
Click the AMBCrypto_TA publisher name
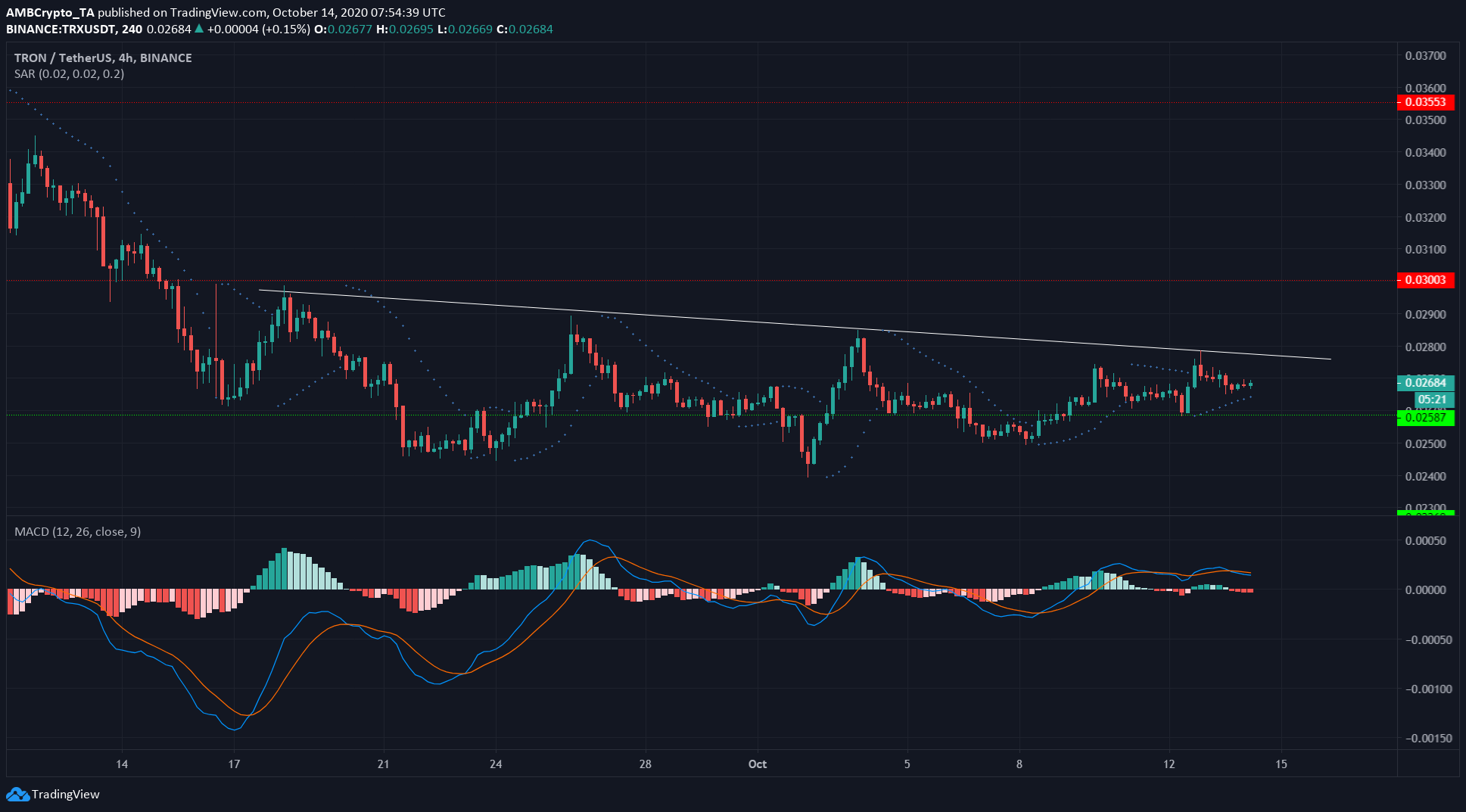click(50, 13)
